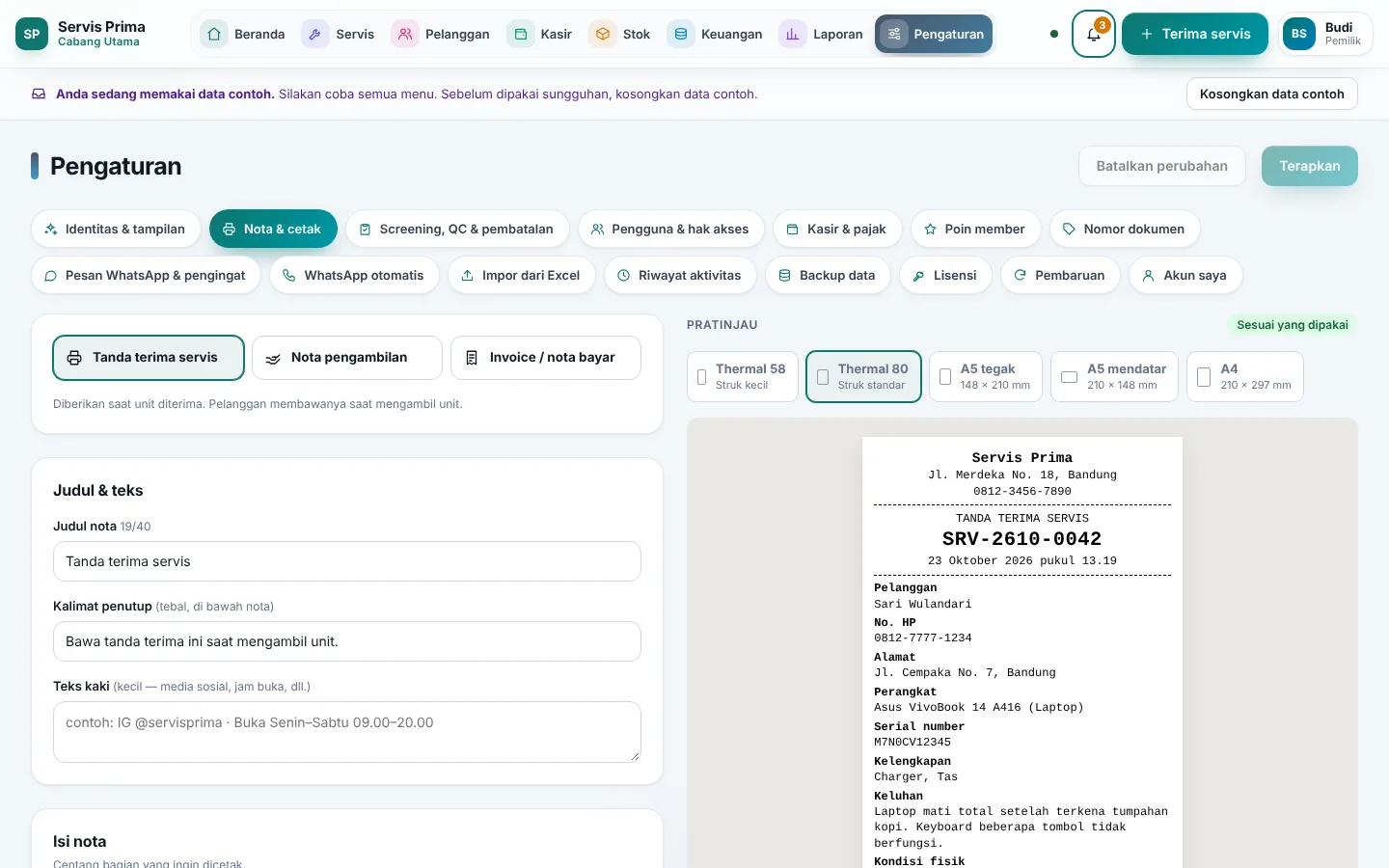Viewport: 1389px width, 868px height.
Task: Open the WhatsApp otomatis tab
Action: click(354, 275)
